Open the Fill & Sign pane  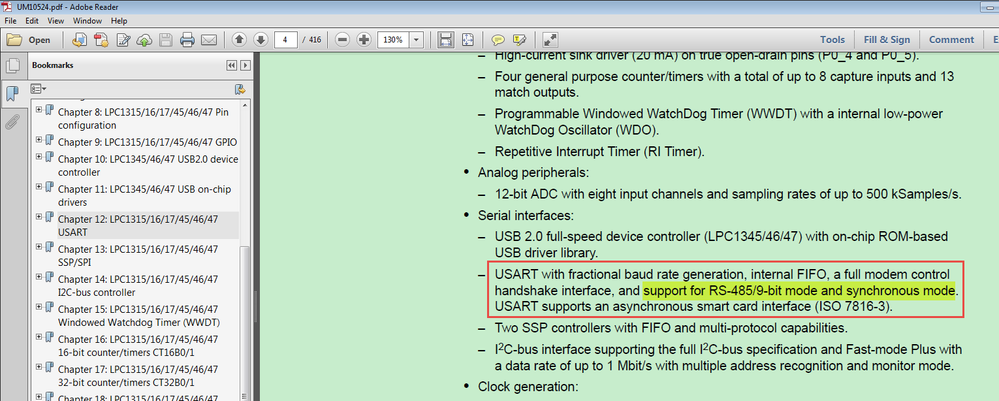pos(887,40)
